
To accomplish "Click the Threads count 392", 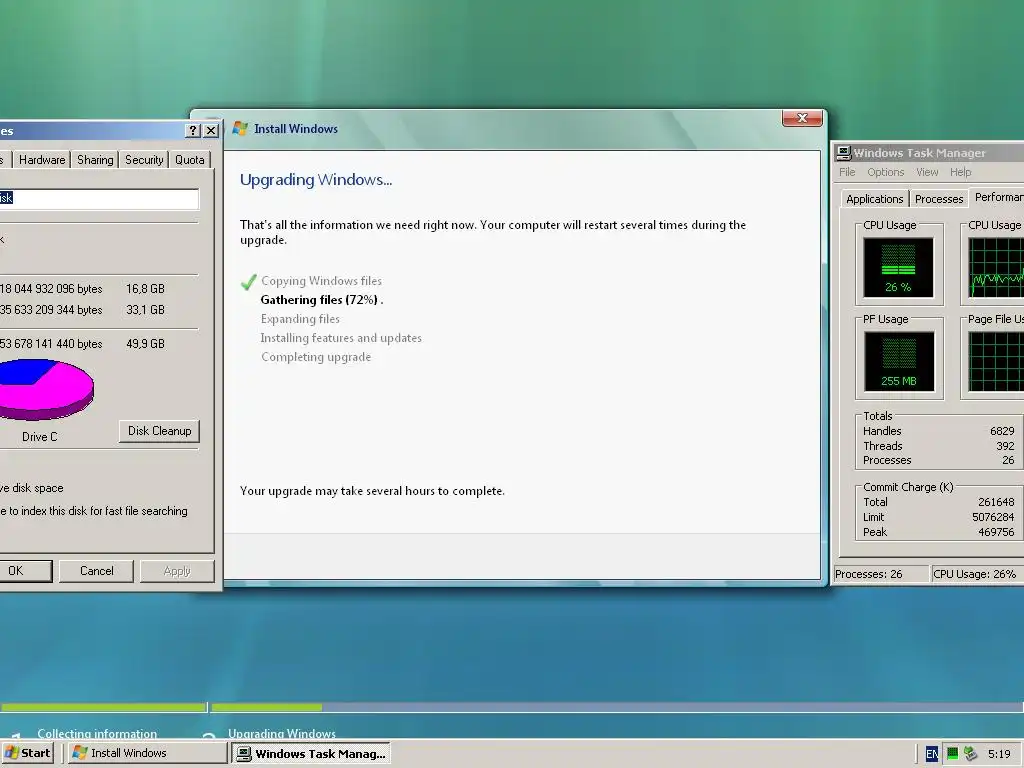I will coord(1005,446).
